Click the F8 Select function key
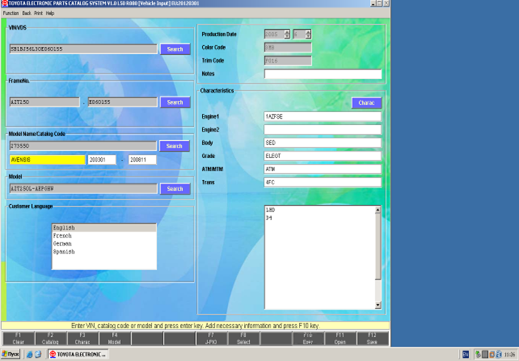The image size is (519, 361). point(244,338)
